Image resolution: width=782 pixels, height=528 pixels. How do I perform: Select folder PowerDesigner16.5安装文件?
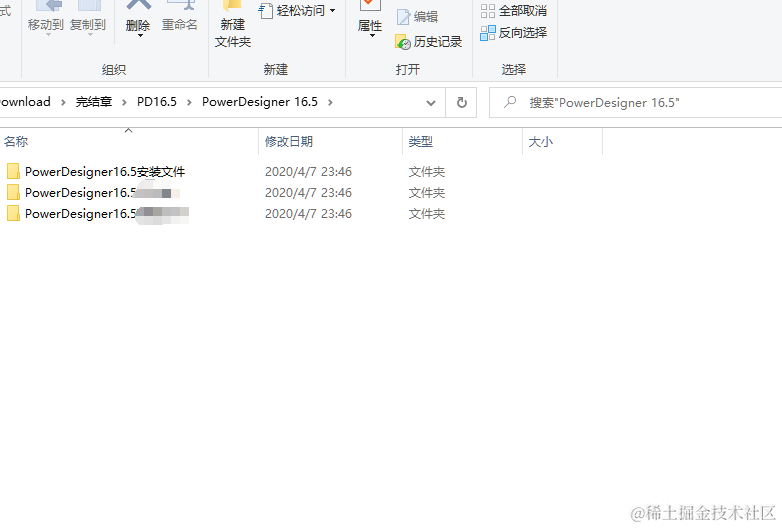click(x=105, y=172)
